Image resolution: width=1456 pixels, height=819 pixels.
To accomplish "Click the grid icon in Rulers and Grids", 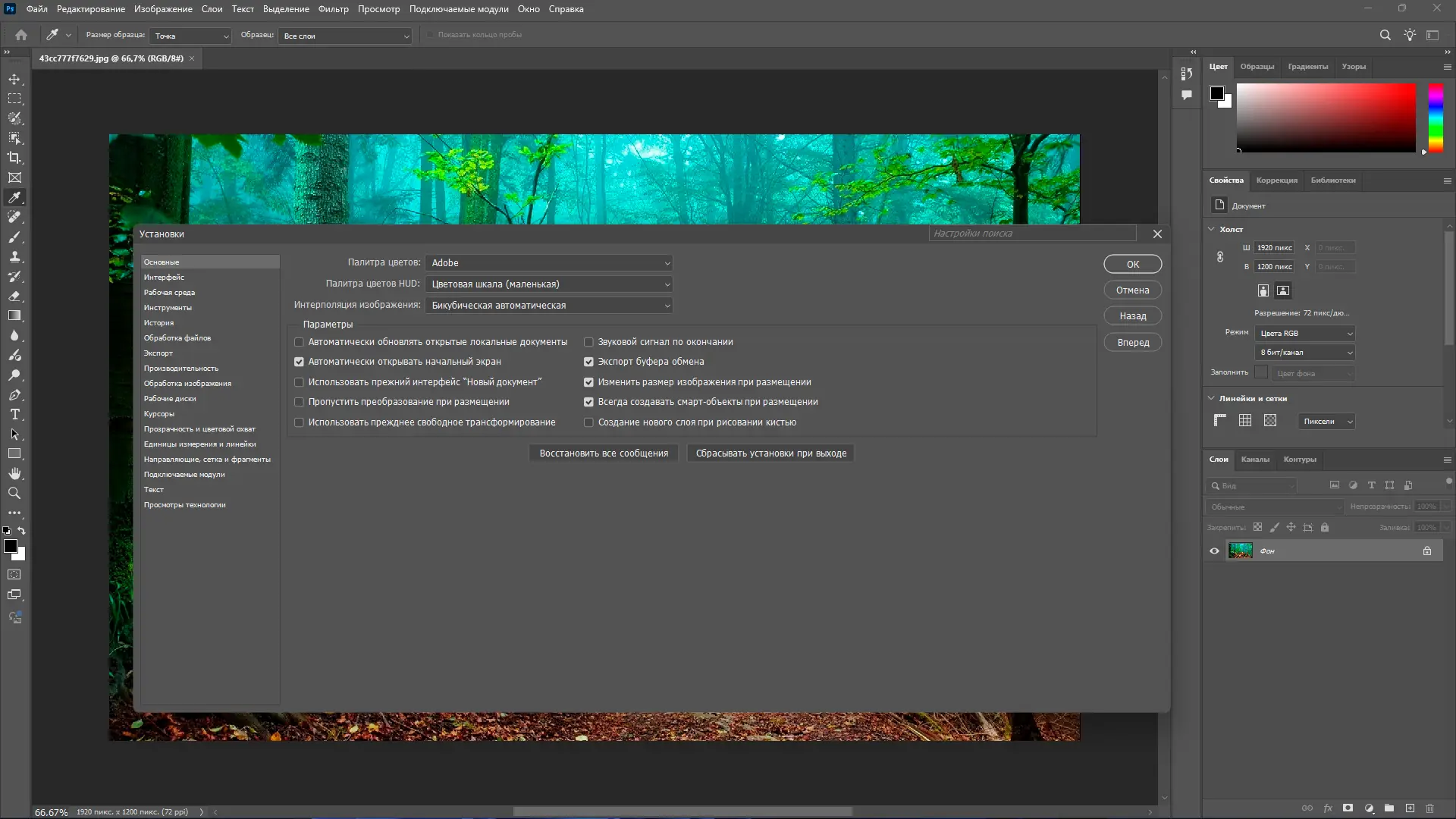I will 1245,421.
